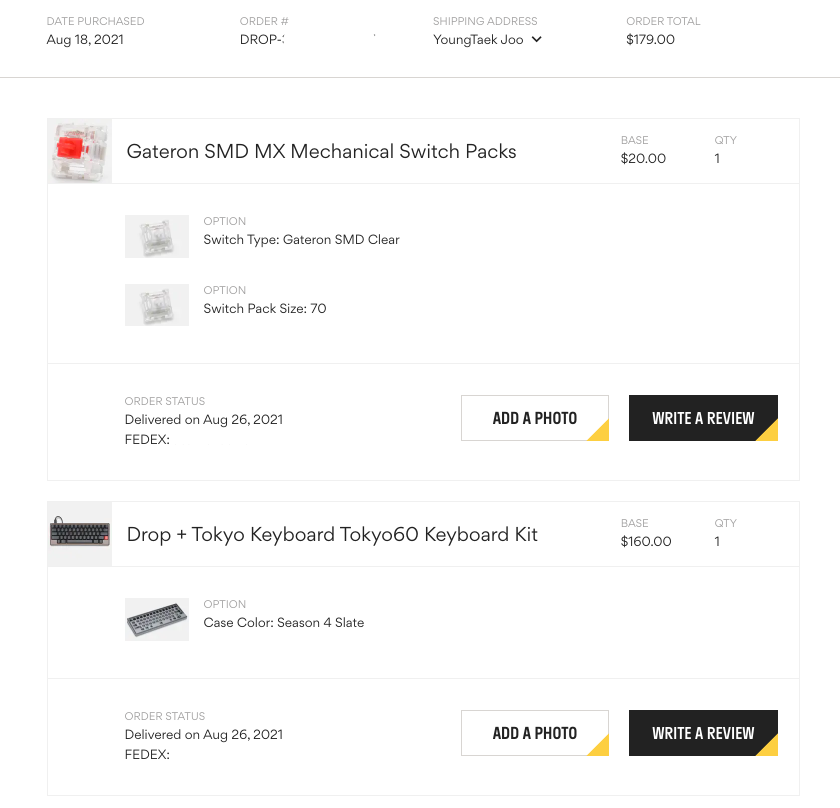Click the DROP order number
This screenshot has height=808, width=840.
click(x=262, y=40)
